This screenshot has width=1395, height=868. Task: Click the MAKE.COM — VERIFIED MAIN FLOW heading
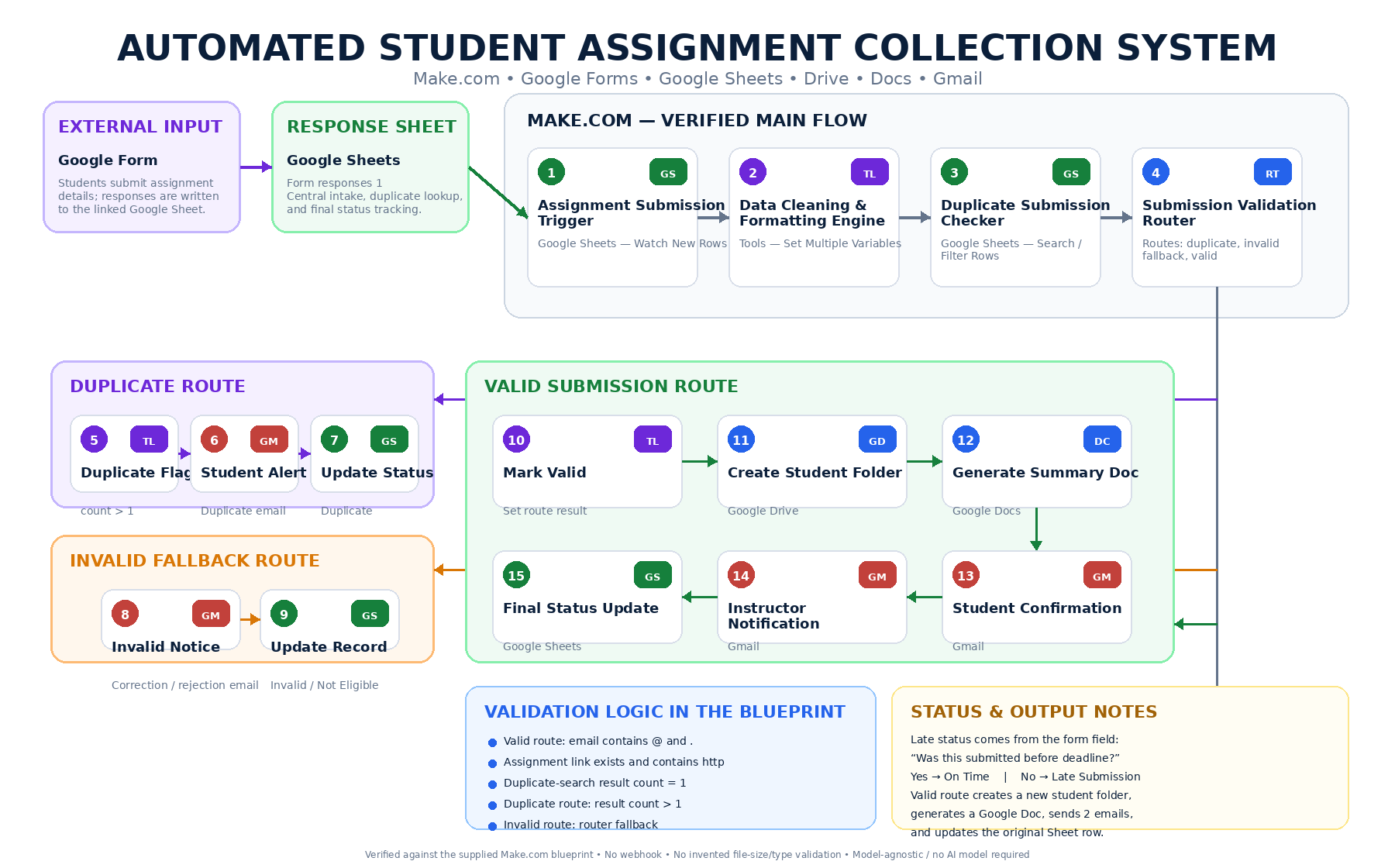697,120
